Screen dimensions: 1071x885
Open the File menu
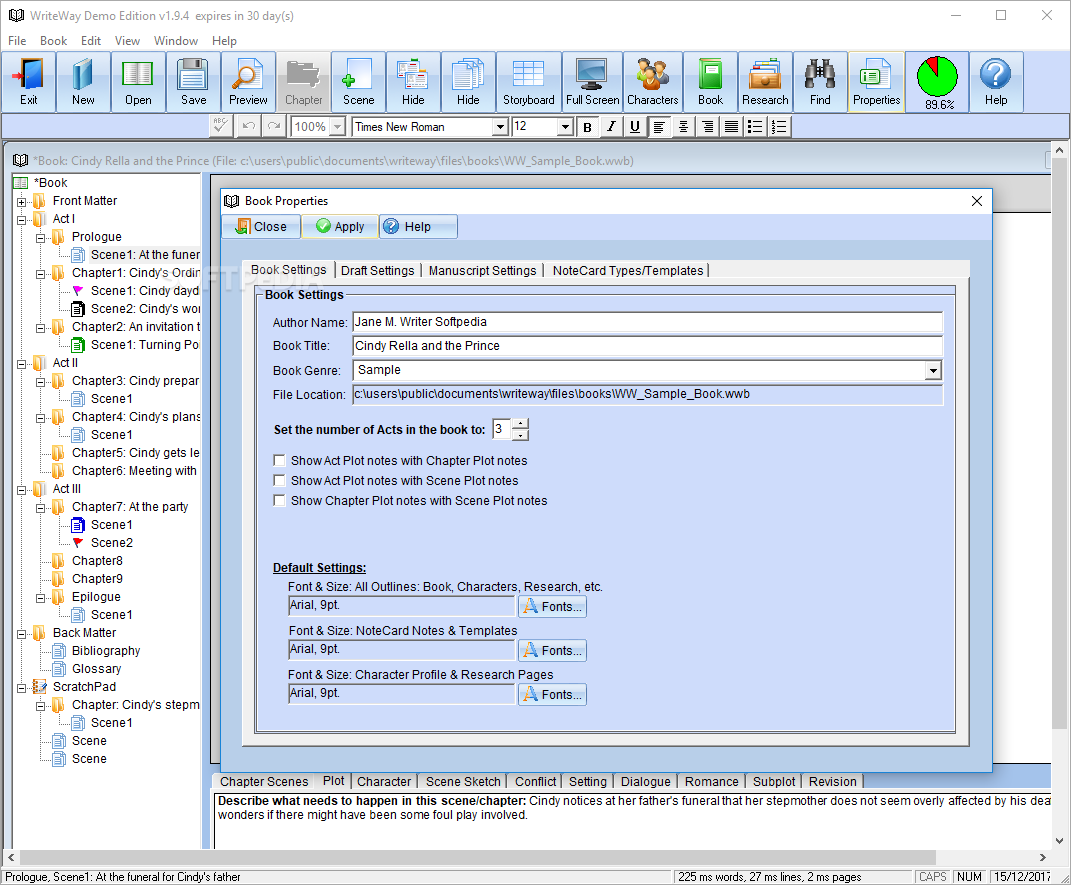(x=17, y=41)
